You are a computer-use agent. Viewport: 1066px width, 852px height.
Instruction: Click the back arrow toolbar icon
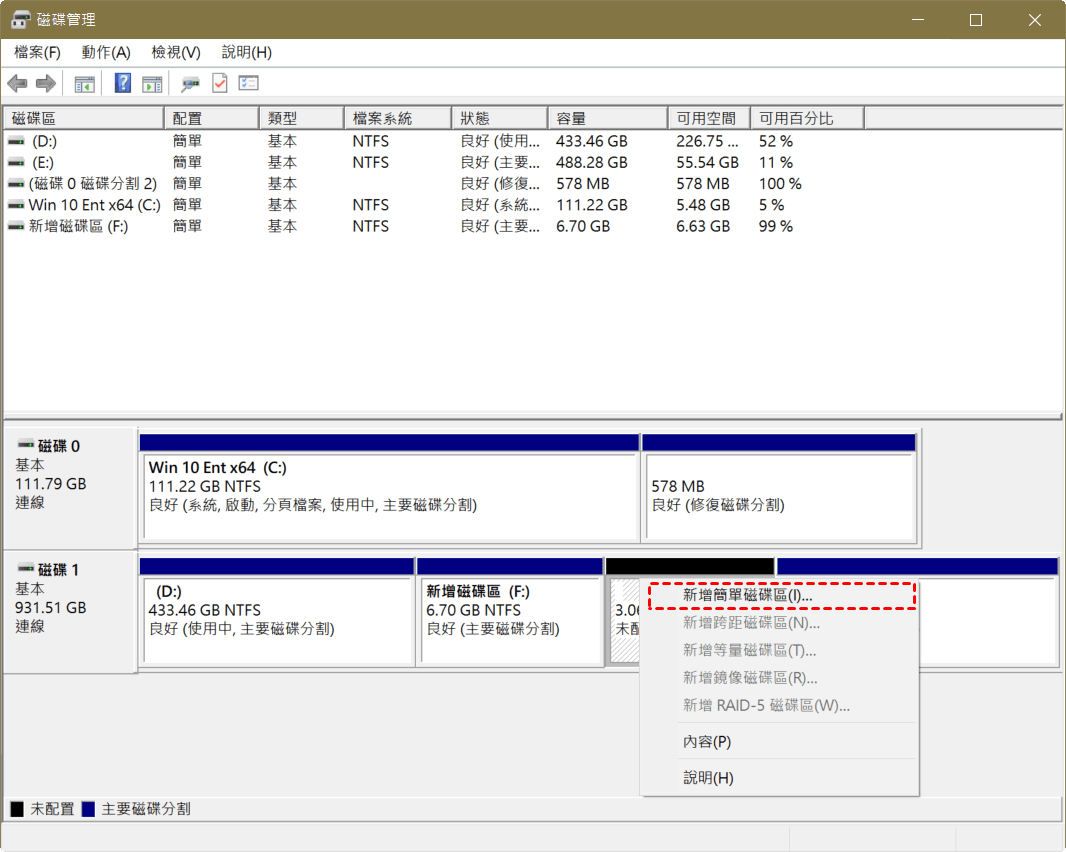pos(17,84)
